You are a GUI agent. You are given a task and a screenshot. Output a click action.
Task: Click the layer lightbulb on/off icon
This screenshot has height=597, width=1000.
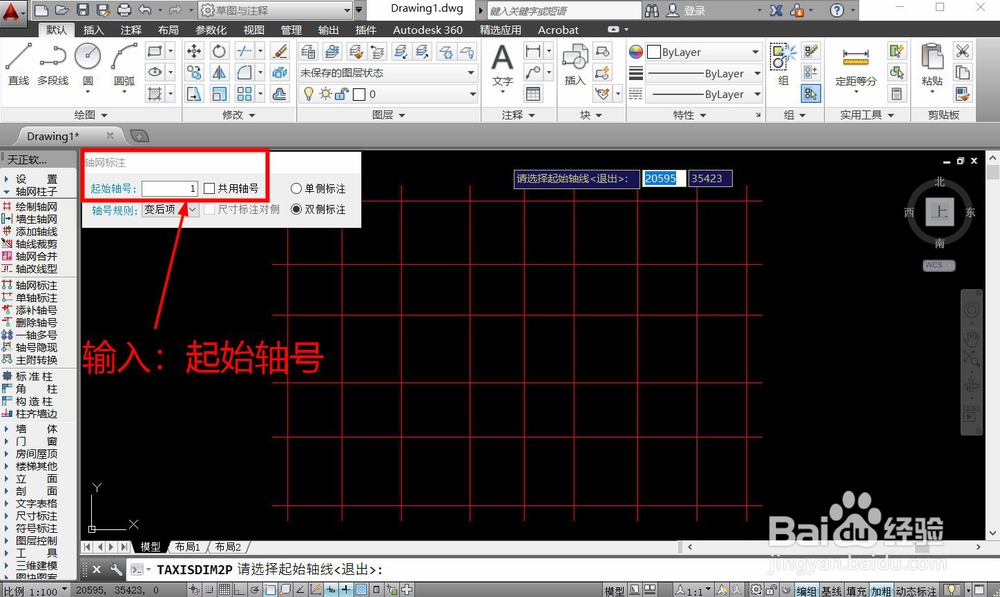pyautogui.click(x=309, y=94)
